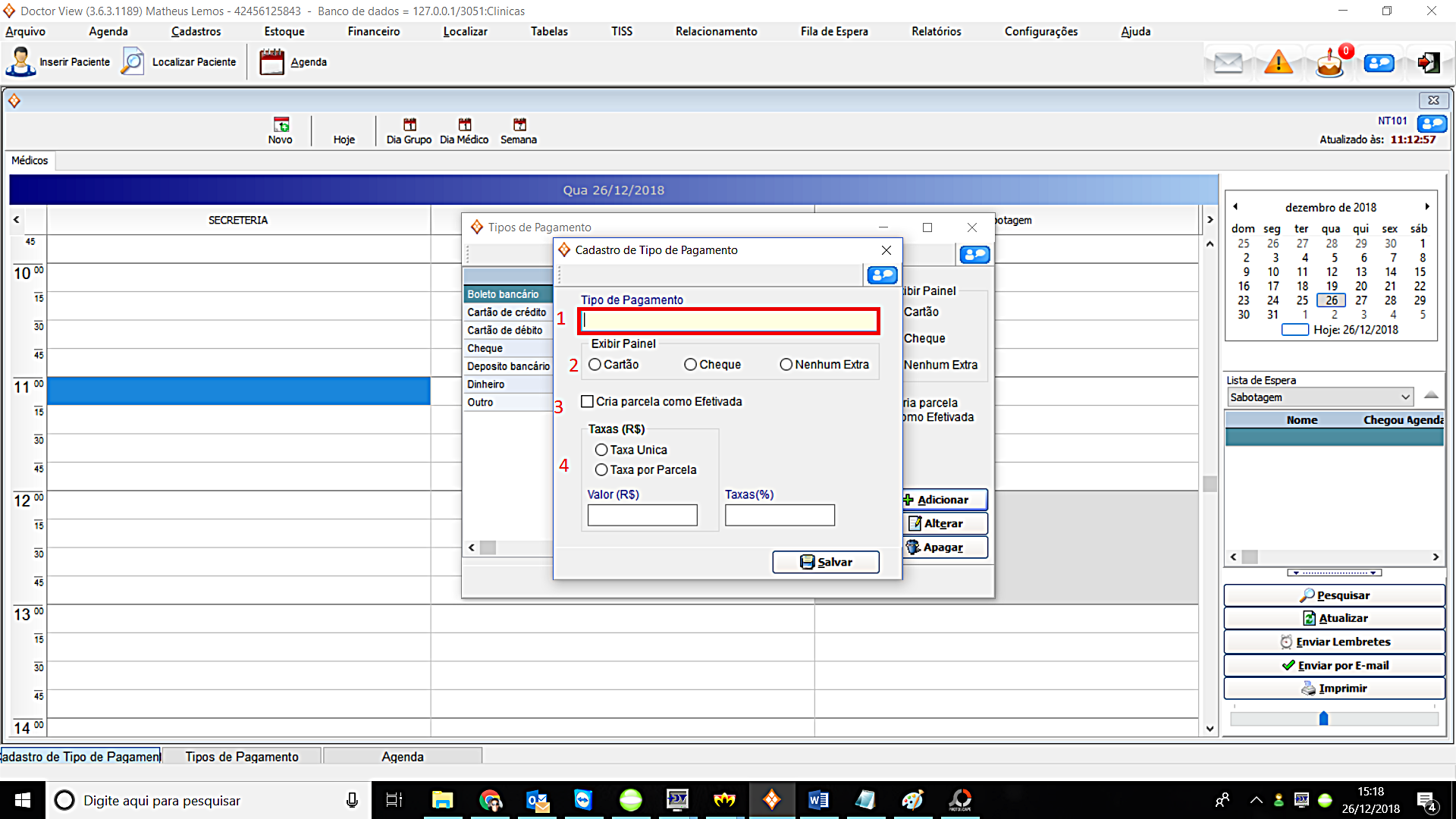Click the Novo appointment icon
The width and height of the screenshot is (1456, 819).
click(x=281, y=125)
